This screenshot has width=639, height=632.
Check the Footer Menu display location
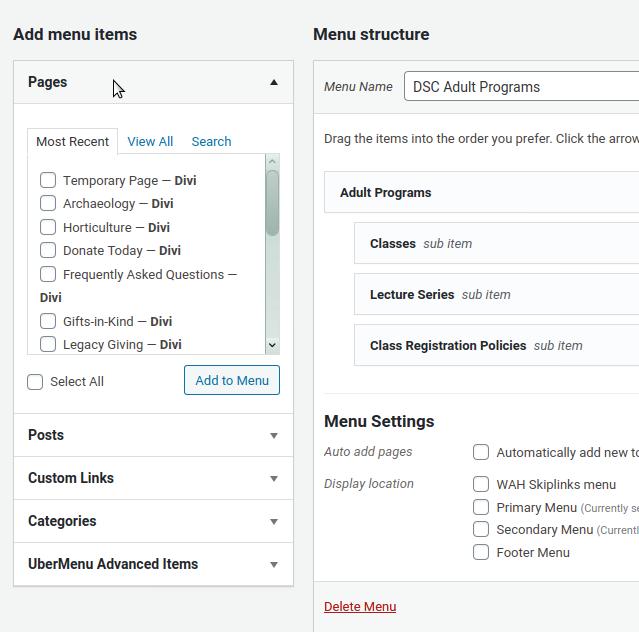[481, 552]
